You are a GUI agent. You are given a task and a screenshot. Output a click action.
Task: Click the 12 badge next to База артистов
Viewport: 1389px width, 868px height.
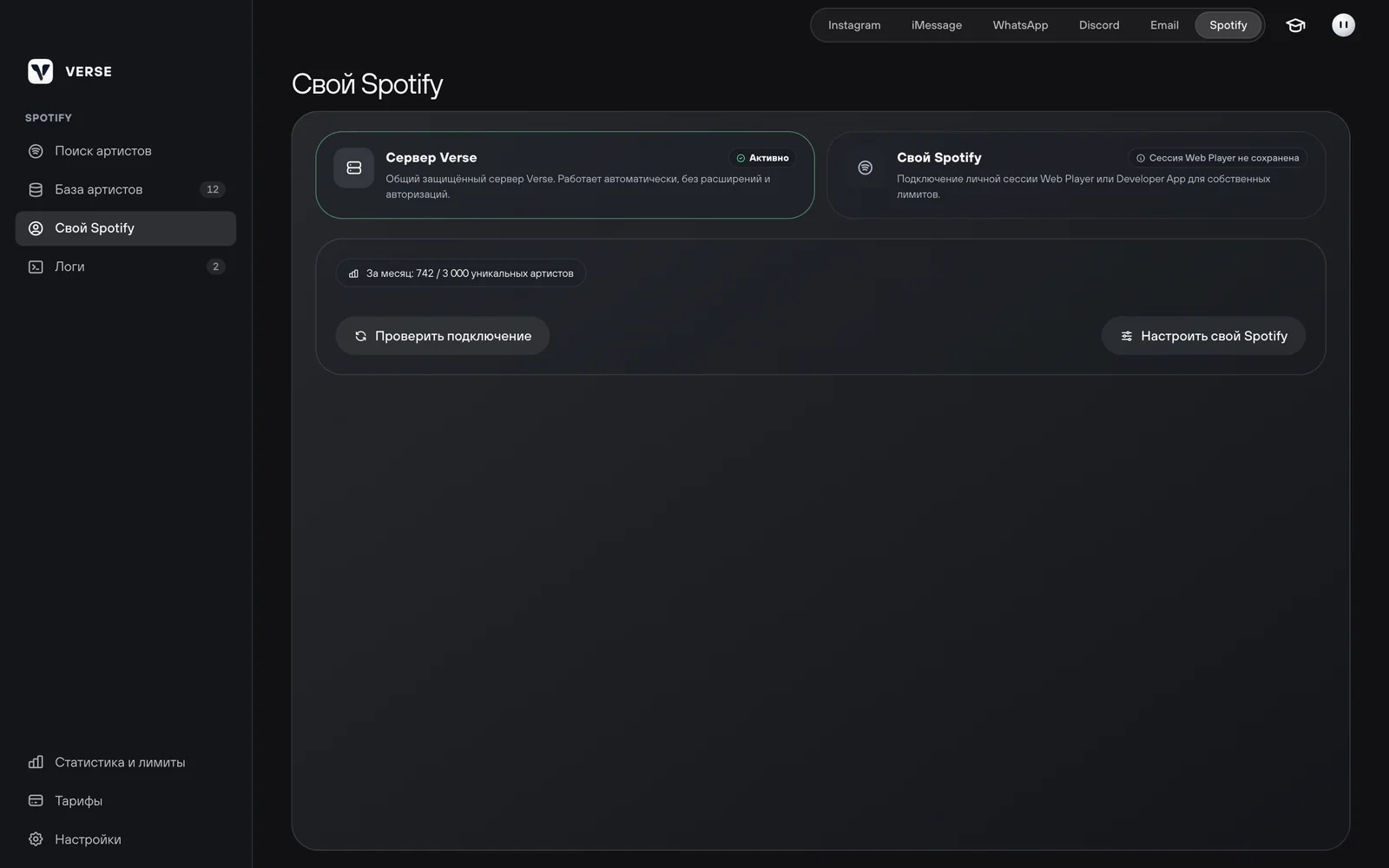tap(213, 189)
